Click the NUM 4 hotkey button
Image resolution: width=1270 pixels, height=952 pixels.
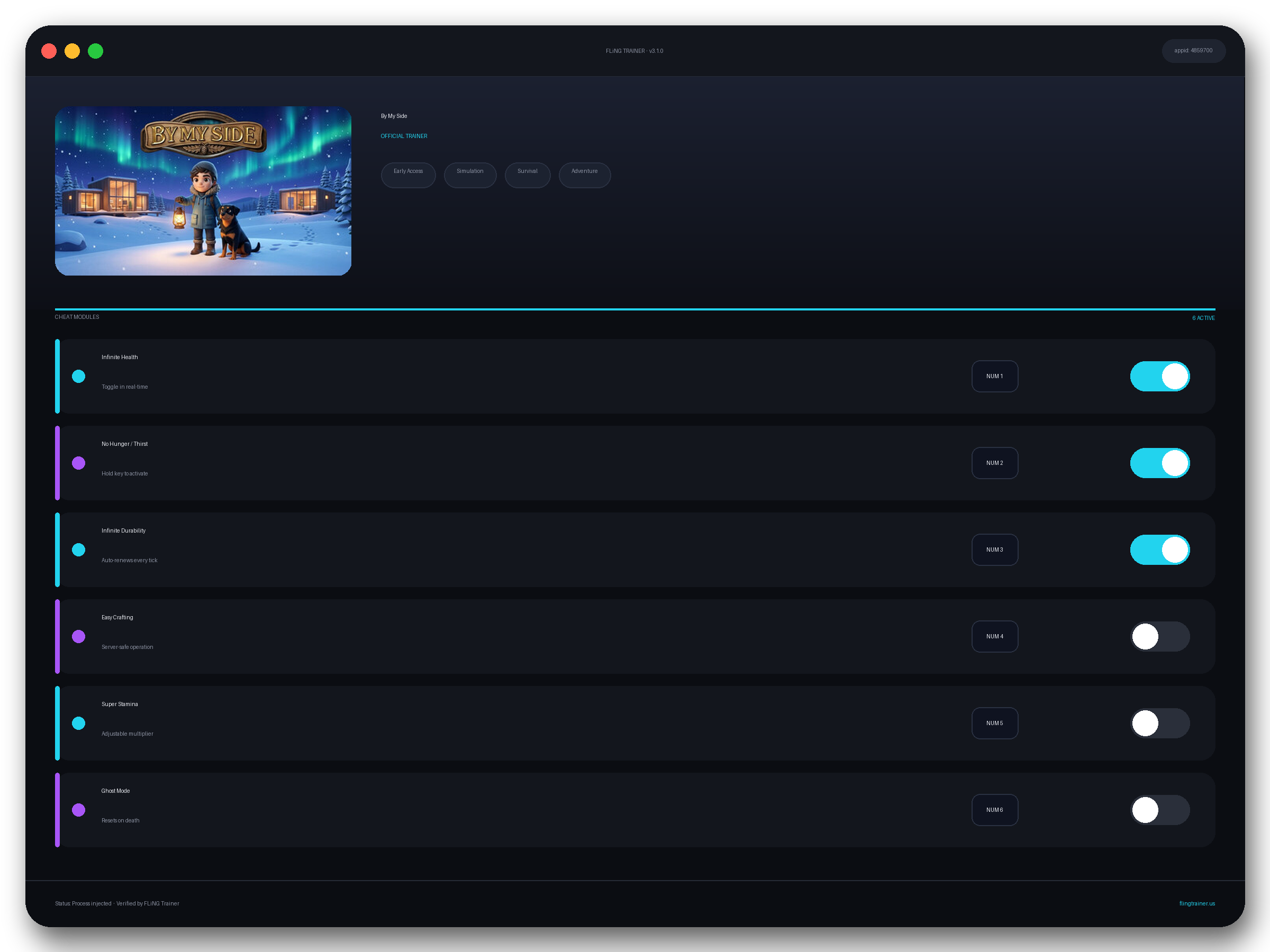(994, 636)
